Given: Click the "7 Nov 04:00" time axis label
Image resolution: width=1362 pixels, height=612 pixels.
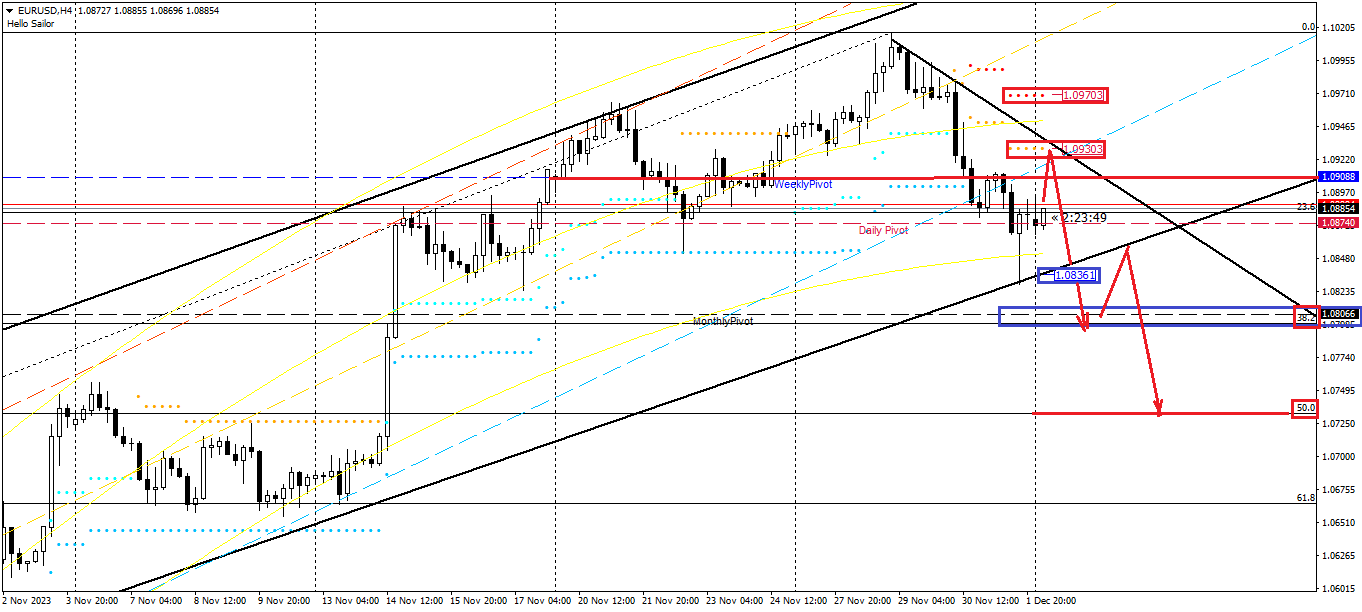Looking at the screenshot, I should point(154,602).
